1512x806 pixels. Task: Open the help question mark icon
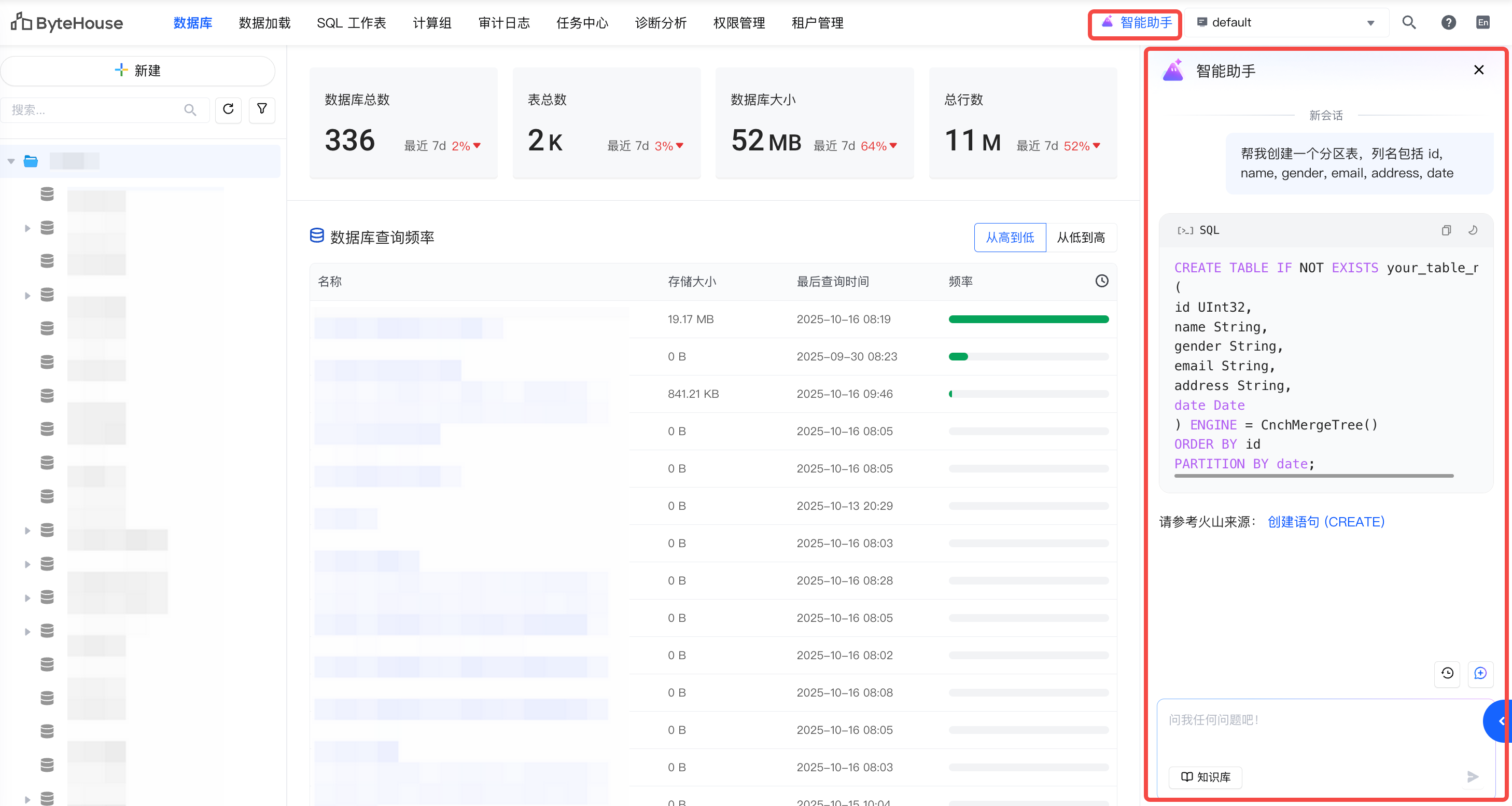(1448, 22)
